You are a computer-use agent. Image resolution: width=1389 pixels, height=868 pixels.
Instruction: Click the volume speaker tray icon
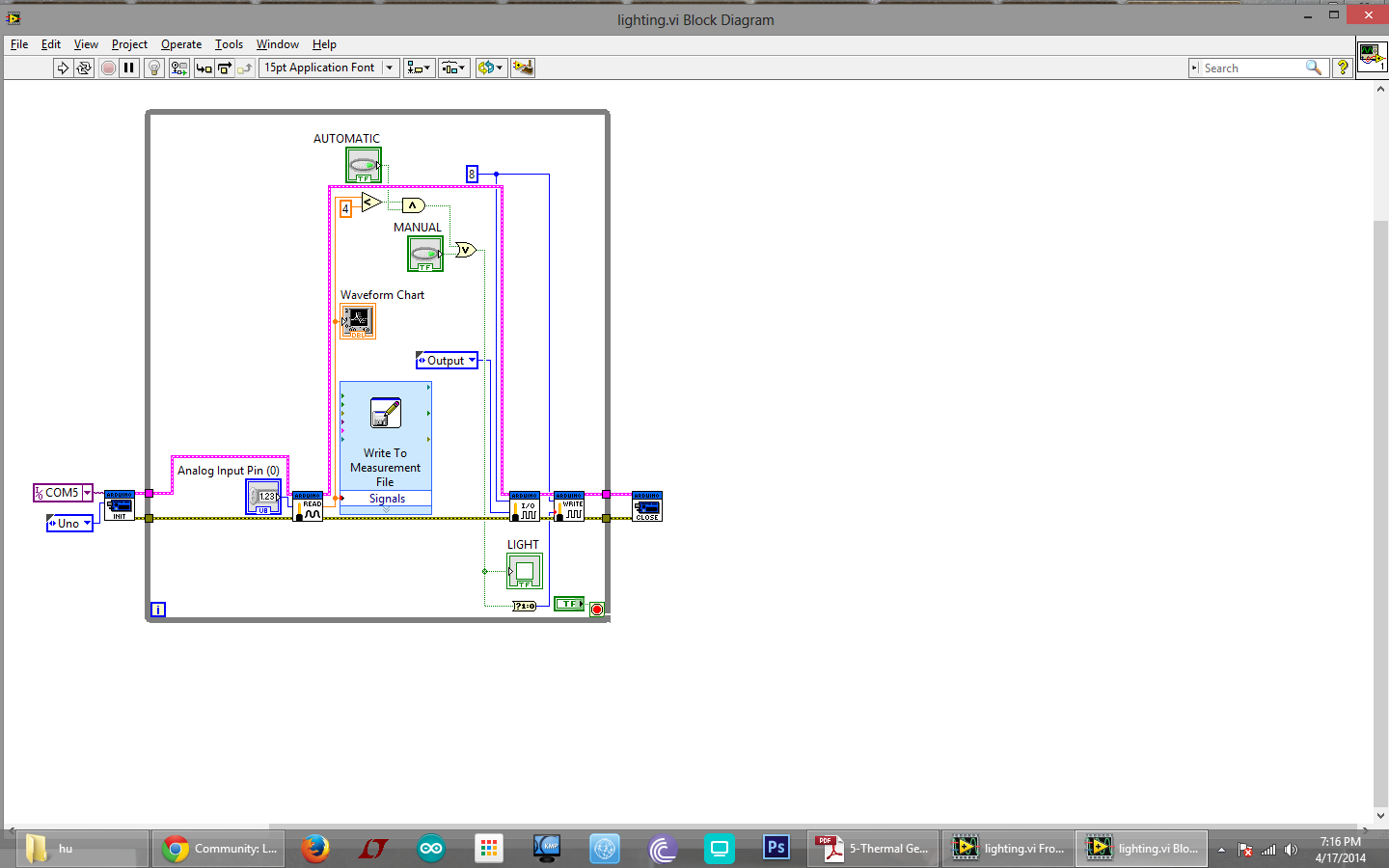pyautogui.click(x=1291, y=850)
